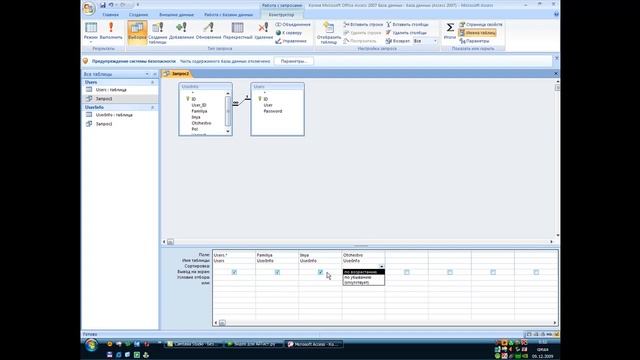Choose the Перекрестный crosstab query type
640x360 pixels.
[238, 32]
